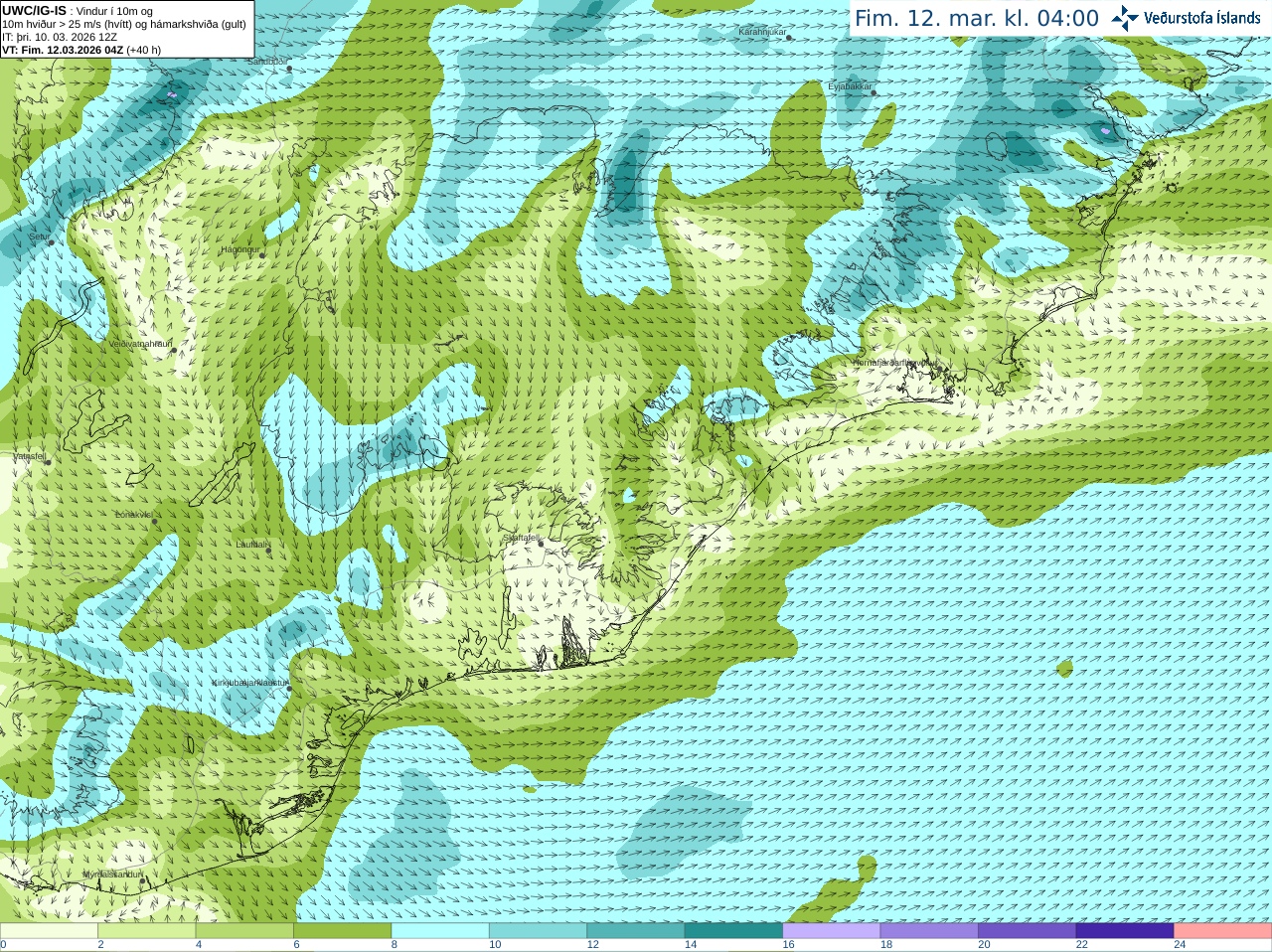Screen dimensions: 1272x952
Task: Click the date header Fim. 12. mar. kl. 04:00
Action: tap(977, 19)
